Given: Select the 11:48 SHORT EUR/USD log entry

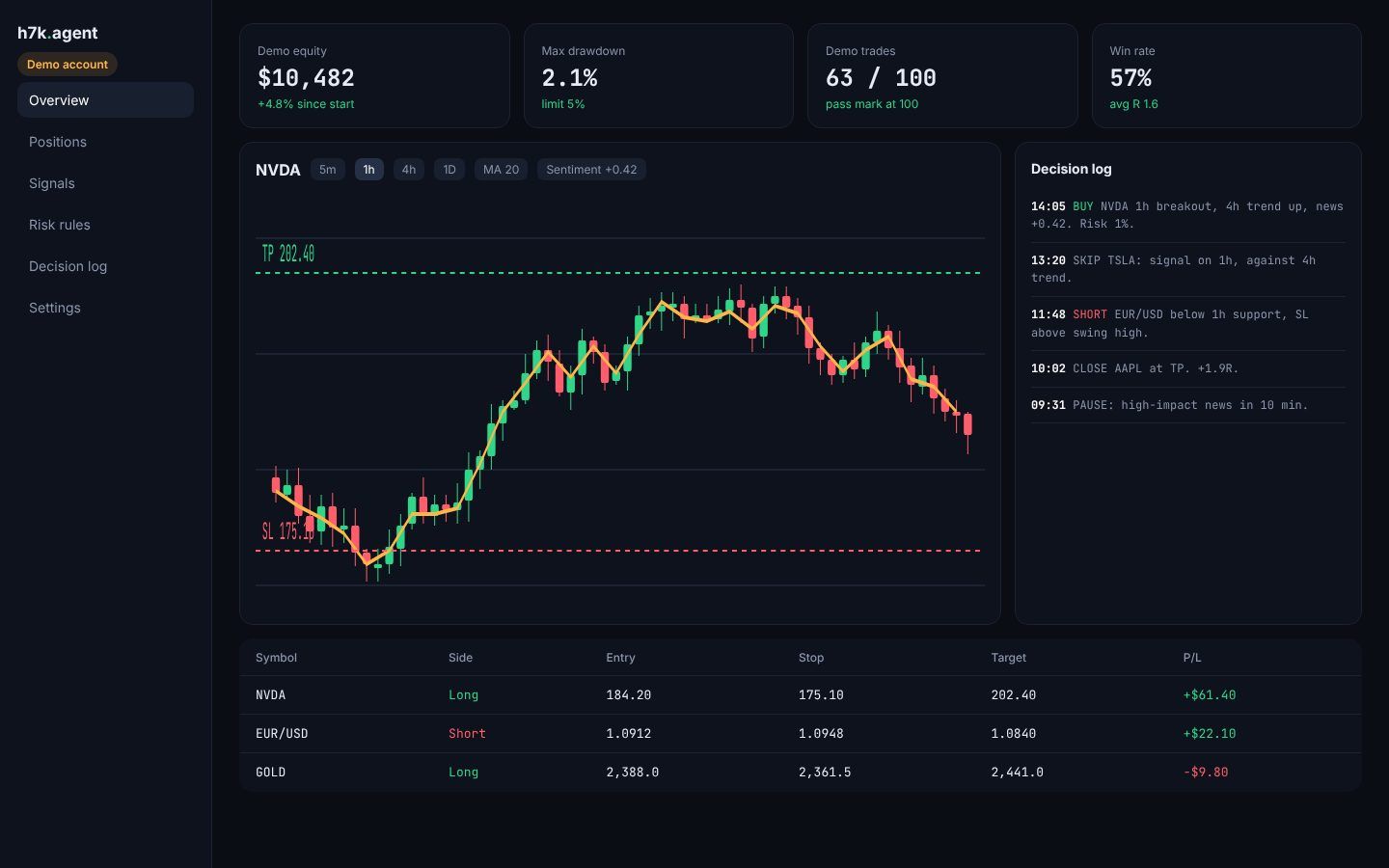Looking at the screenshot, I should pos(1187,323).
